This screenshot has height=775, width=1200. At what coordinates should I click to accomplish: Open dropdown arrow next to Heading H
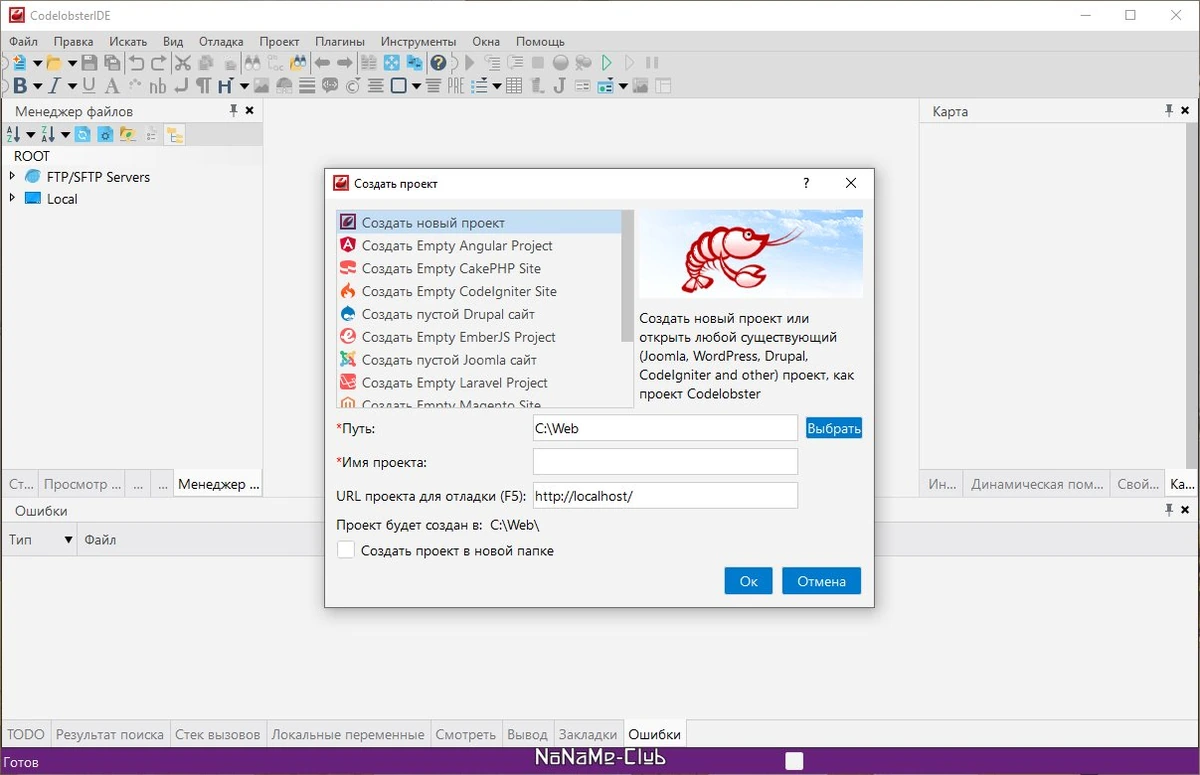tap(244, 86)
